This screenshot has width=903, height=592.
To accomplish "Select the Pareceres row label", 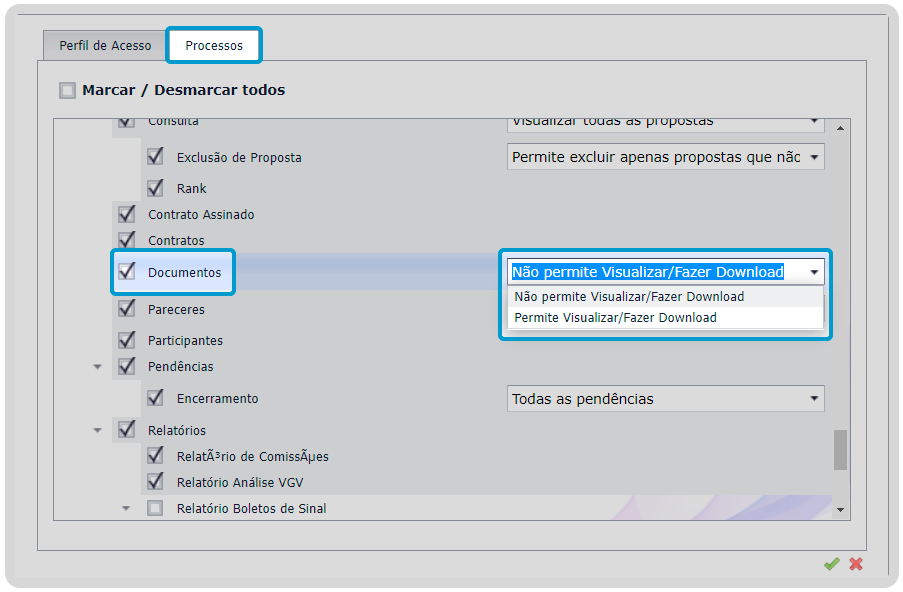I will [176, 309].
